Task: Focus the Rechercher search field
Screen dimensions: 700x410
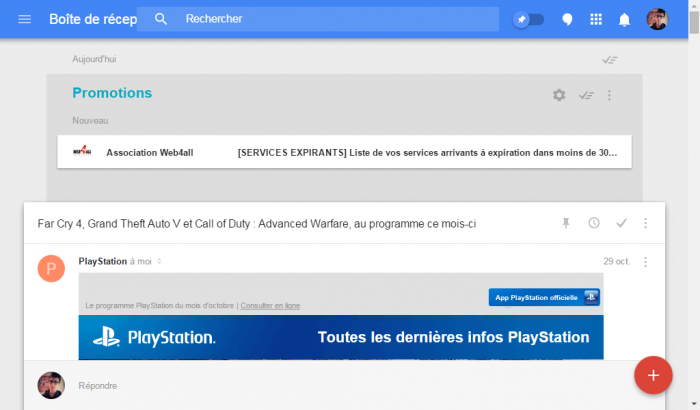Action: pos(318,19)
